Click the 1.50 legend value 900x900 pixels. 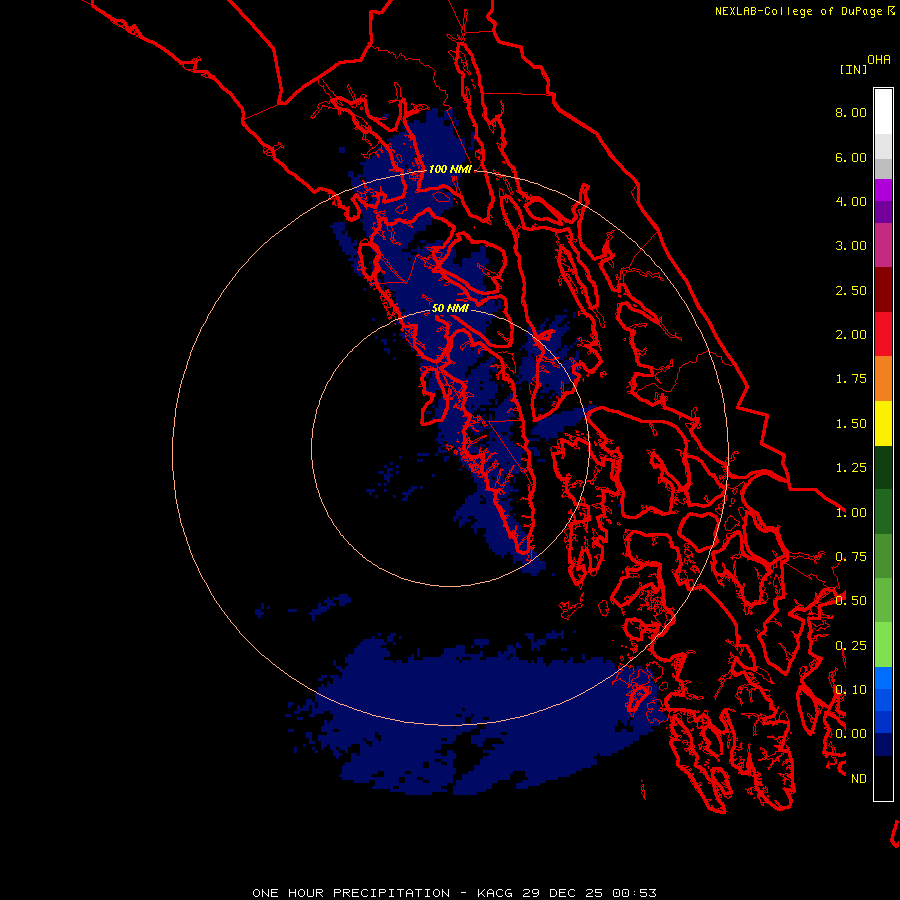(851, 424)
